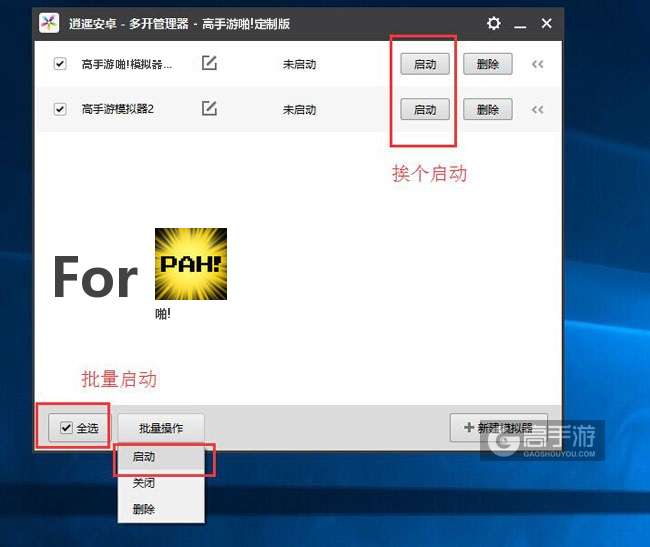Start the 高手游模拟器2 emulator

coord(425,109)
